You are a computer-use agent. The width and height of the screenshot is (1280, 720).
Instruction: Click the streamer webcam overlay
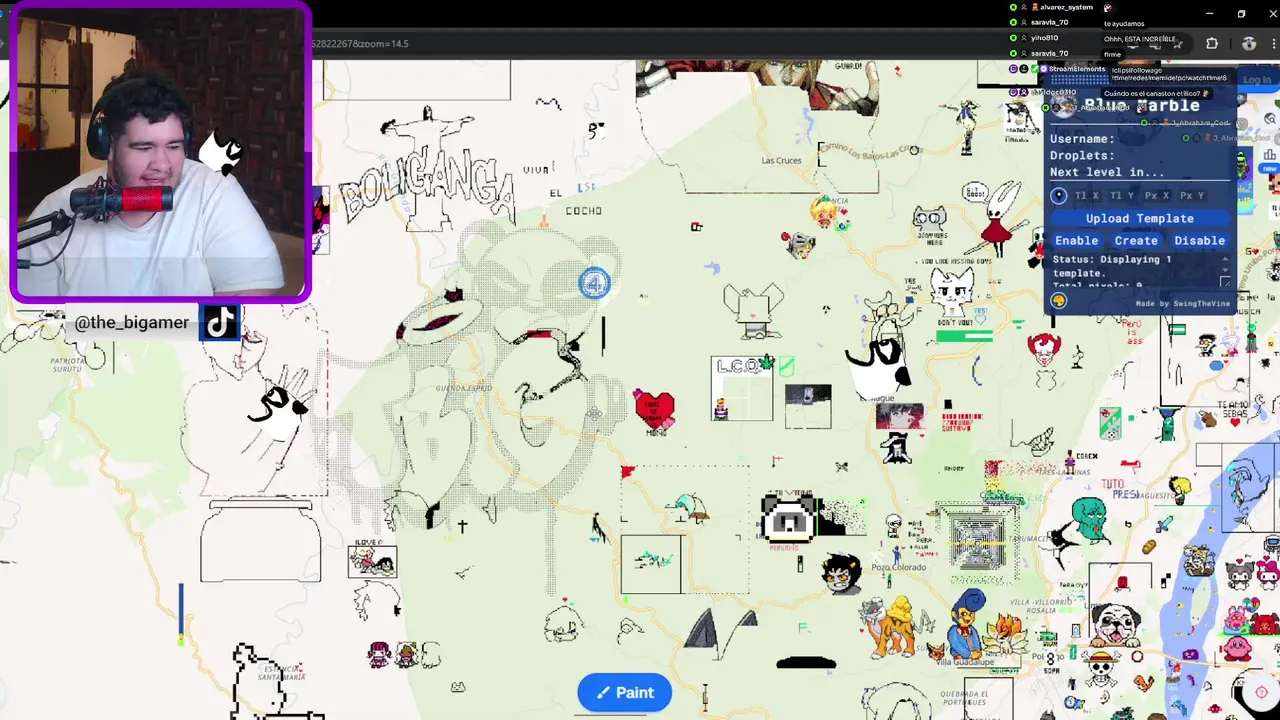[x=160, y=151]
